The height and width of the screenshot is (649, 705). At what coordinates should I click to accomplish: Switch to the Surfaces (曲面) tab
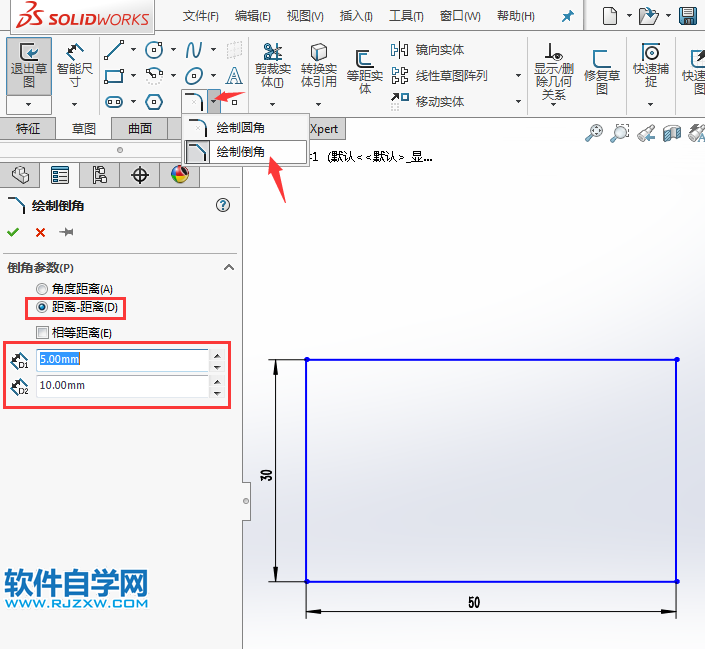point(140,129)
